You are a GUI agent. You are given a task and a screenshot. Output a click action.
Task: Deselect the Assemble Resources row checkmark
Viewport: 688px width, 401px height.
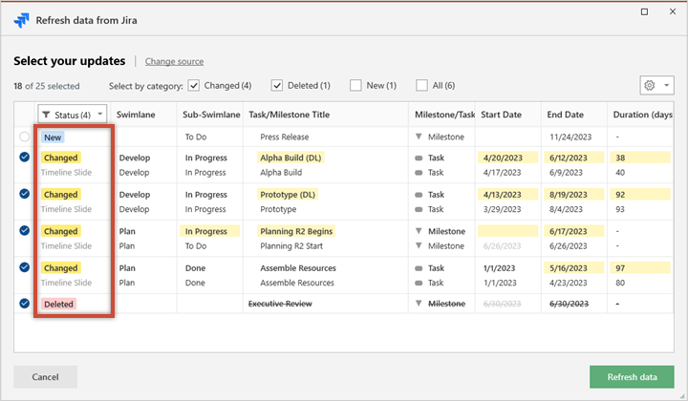click(24, 267)
